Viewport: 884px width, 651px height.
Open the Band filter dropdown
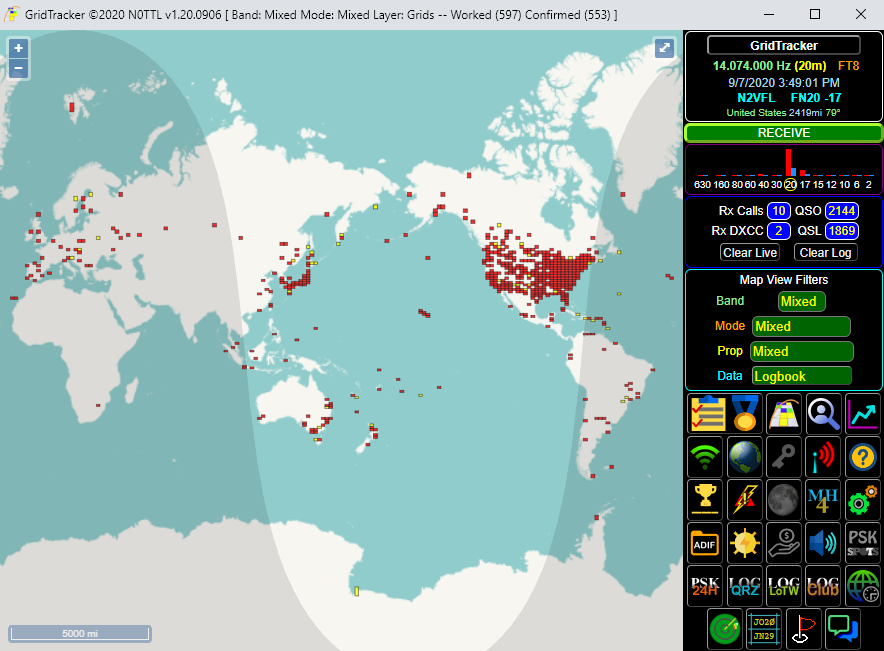801,301
